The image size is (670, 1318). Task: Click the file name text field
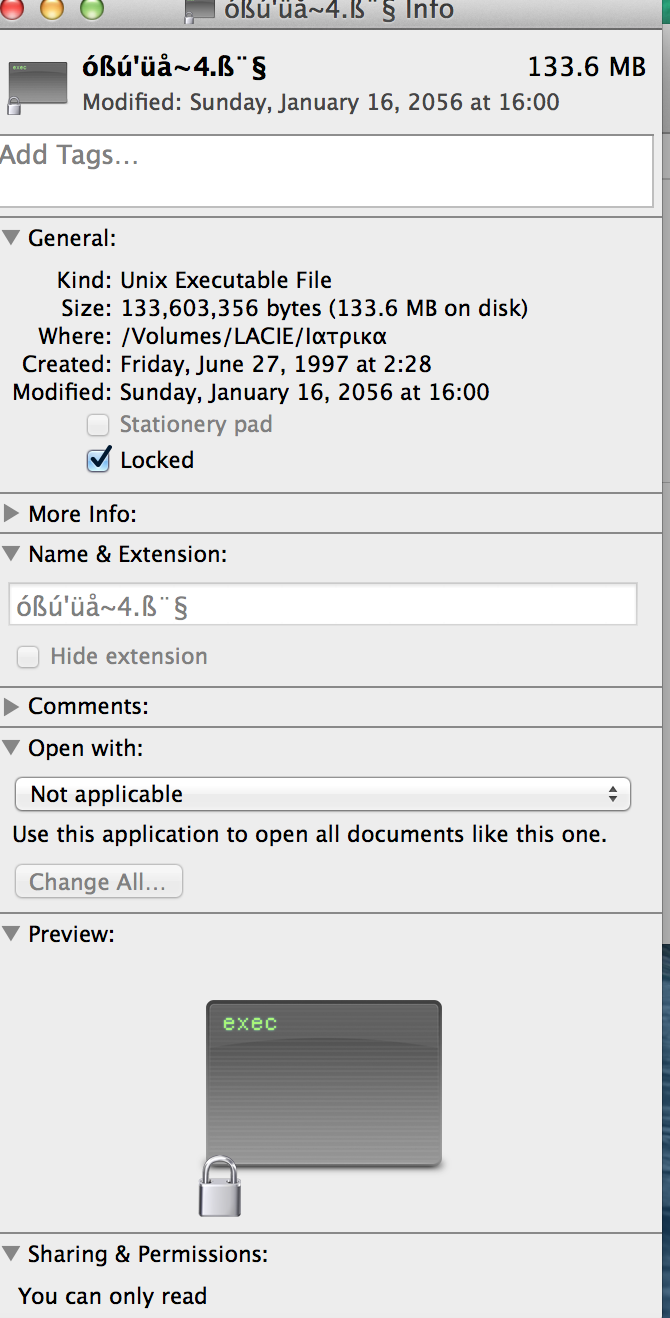323,605
